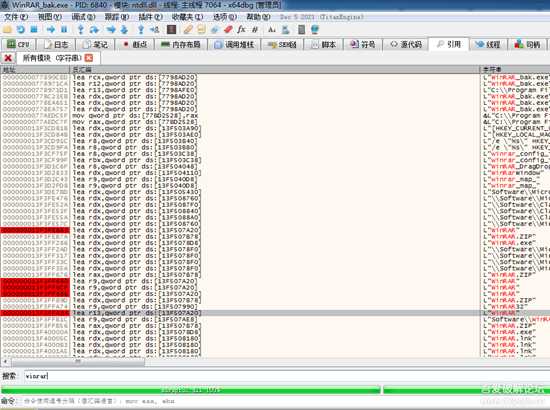This screenshot has width=550, height=410.
Task: Click the # variables toolbar icon
Action: tap(255, 30)
